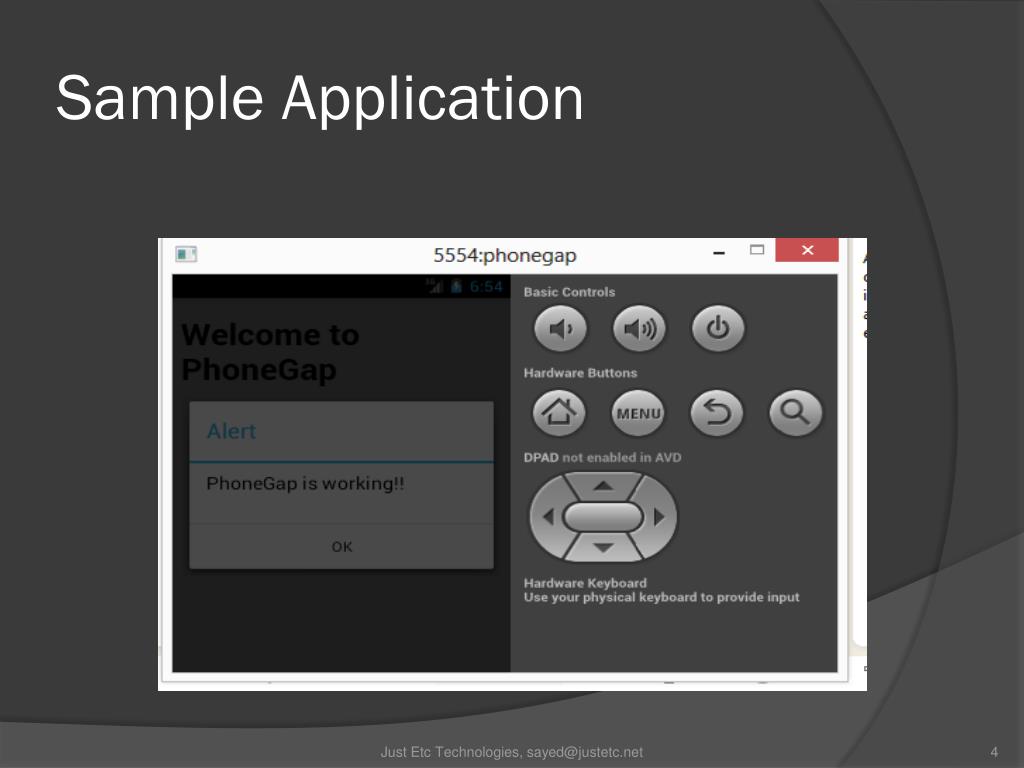The width and height of the screenshot is (1024, 768).
Task: Raise volume with the volume up button
Action: tap(639, 328)
